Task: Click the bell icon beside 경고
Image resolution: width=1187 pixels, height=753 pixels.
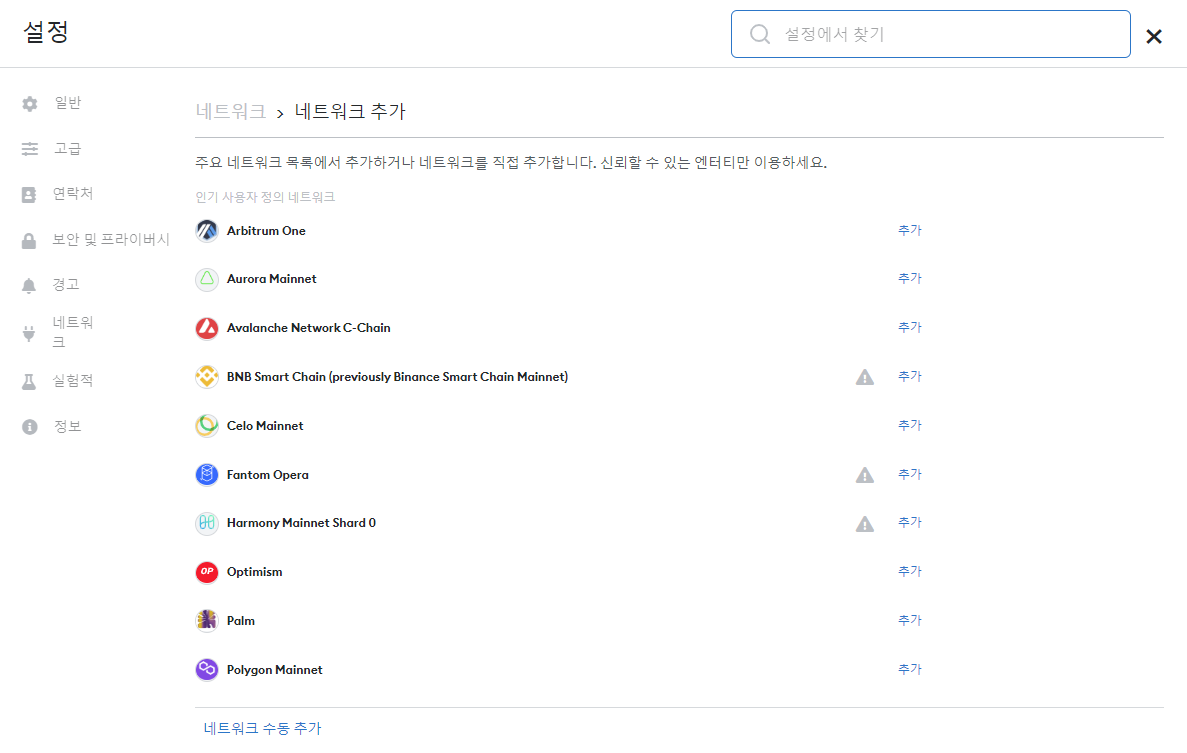Action: point(29,285)
